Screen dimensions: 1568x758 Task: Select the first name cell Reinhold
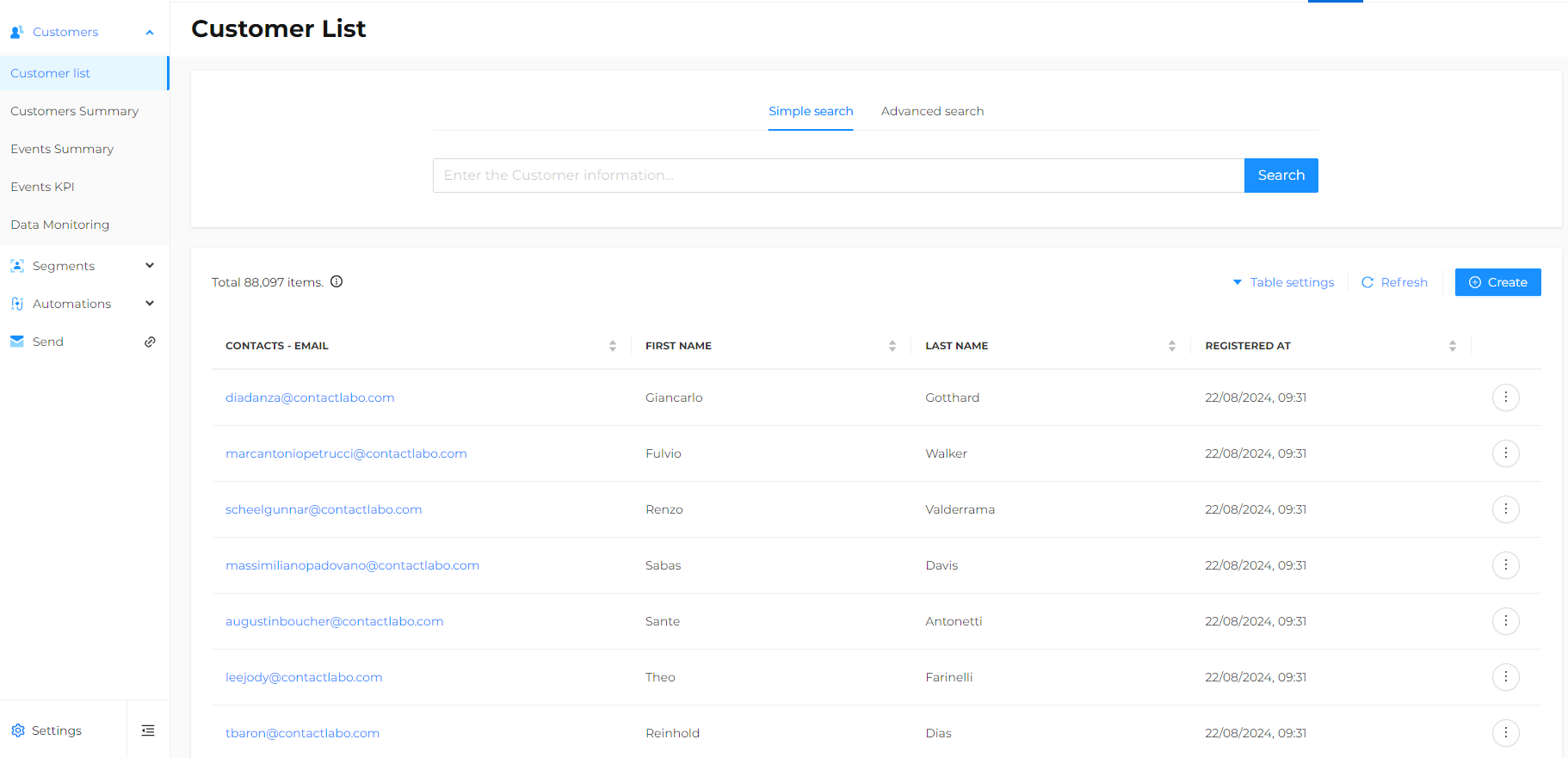[x=672, y=733]
